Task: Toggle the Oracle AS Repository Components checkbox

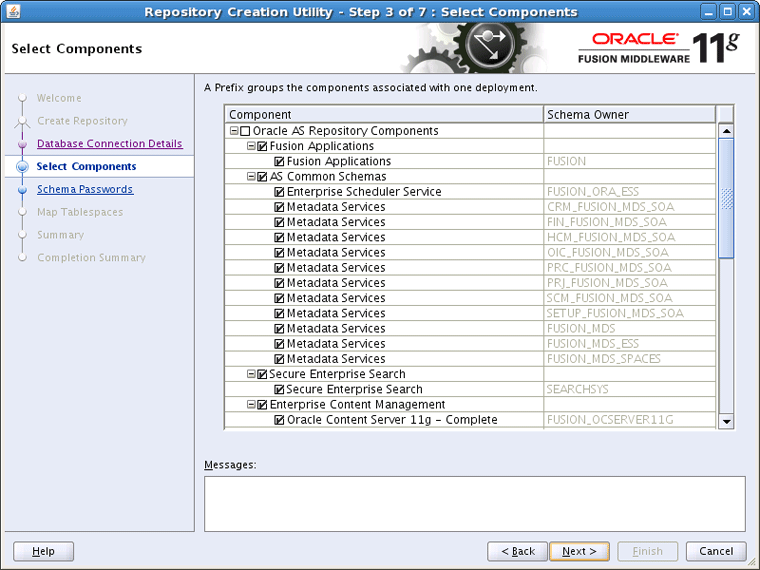Action: (245, 131)
